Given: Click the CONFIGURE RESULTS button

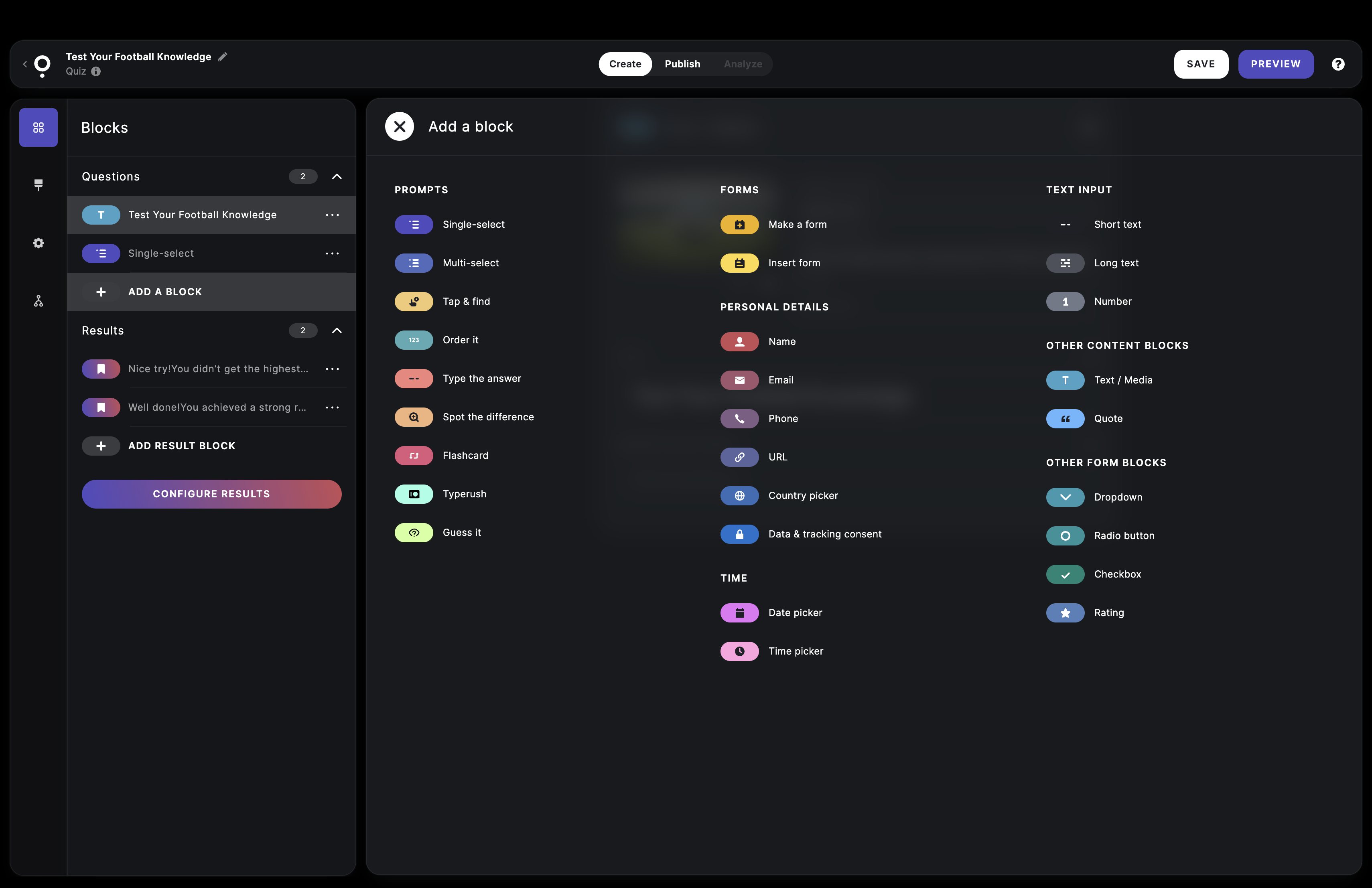Looking at the screenshot, I should point(211,494).
